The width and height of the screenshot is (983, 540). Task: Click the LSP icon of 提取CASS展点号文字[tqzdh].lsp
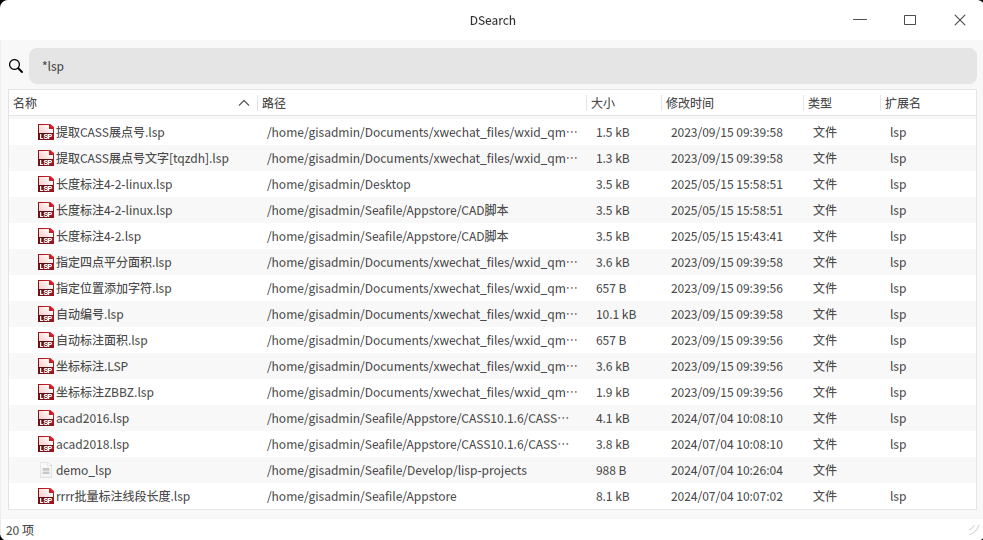click(46, 159)
